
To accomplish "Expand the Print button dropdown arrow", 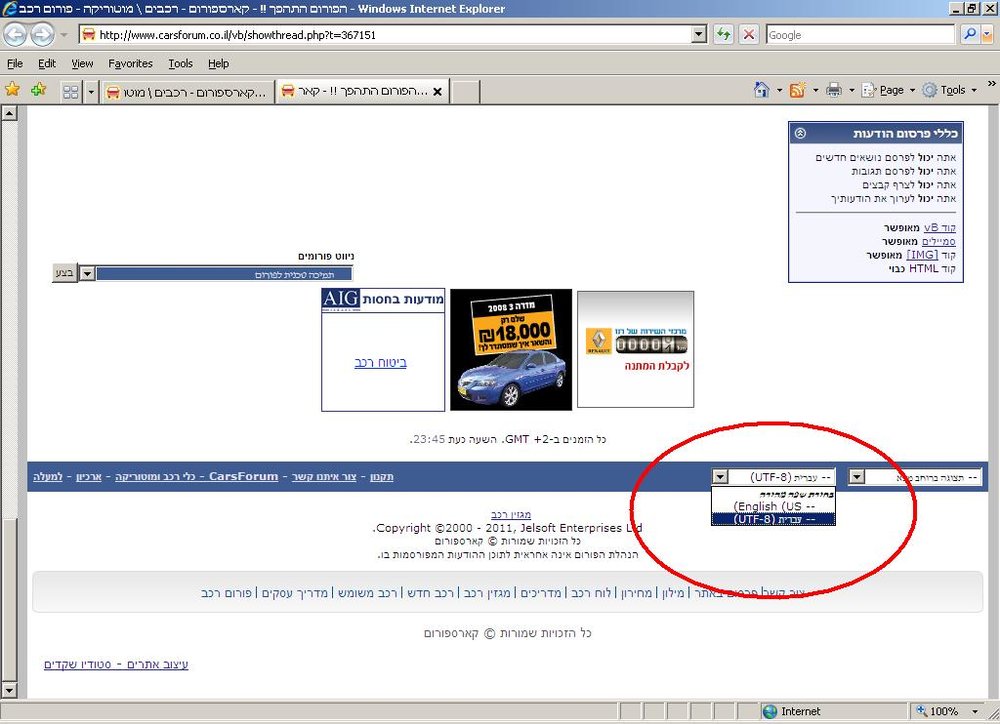I will pyautogui.click(x=851, y=91).
